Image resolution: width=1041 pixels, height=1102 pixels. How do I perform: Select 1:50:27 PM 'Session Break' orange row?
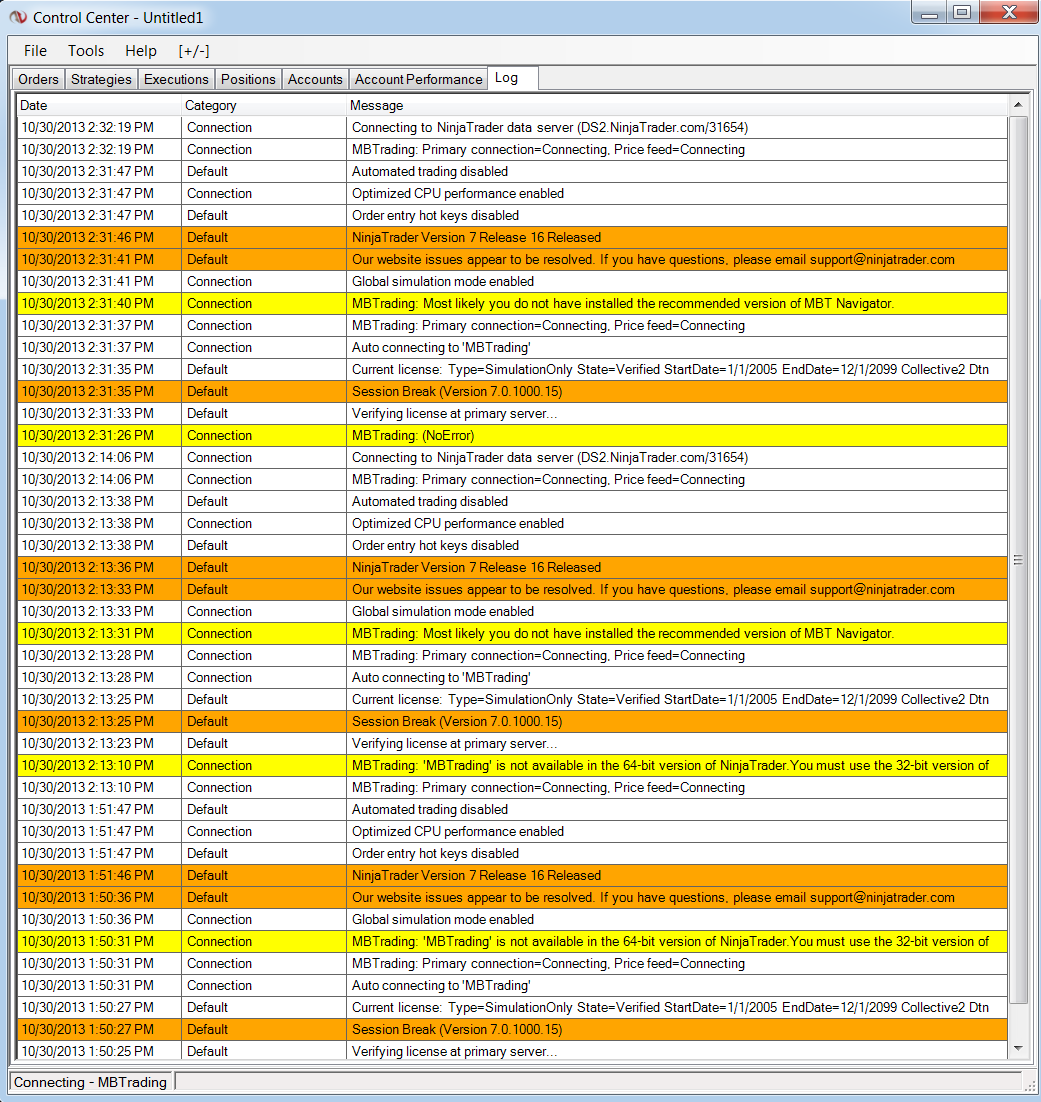point(512,1029)
